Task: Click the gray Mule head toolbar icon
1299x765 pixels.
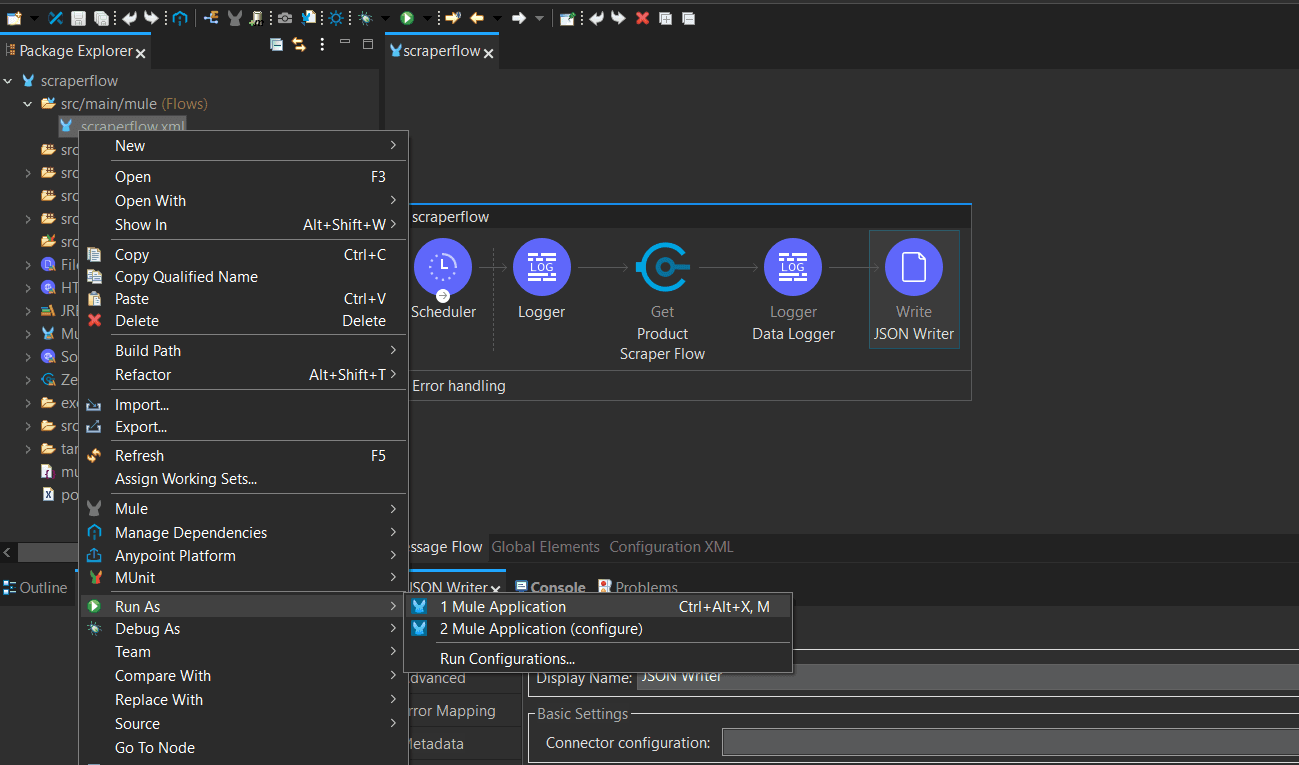Action: pos(234,18)
